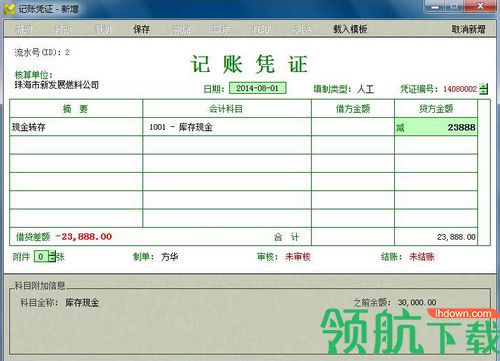
Task: Close the 记账凭证 window
Action: pyautogui.click(x=480, y=6)
